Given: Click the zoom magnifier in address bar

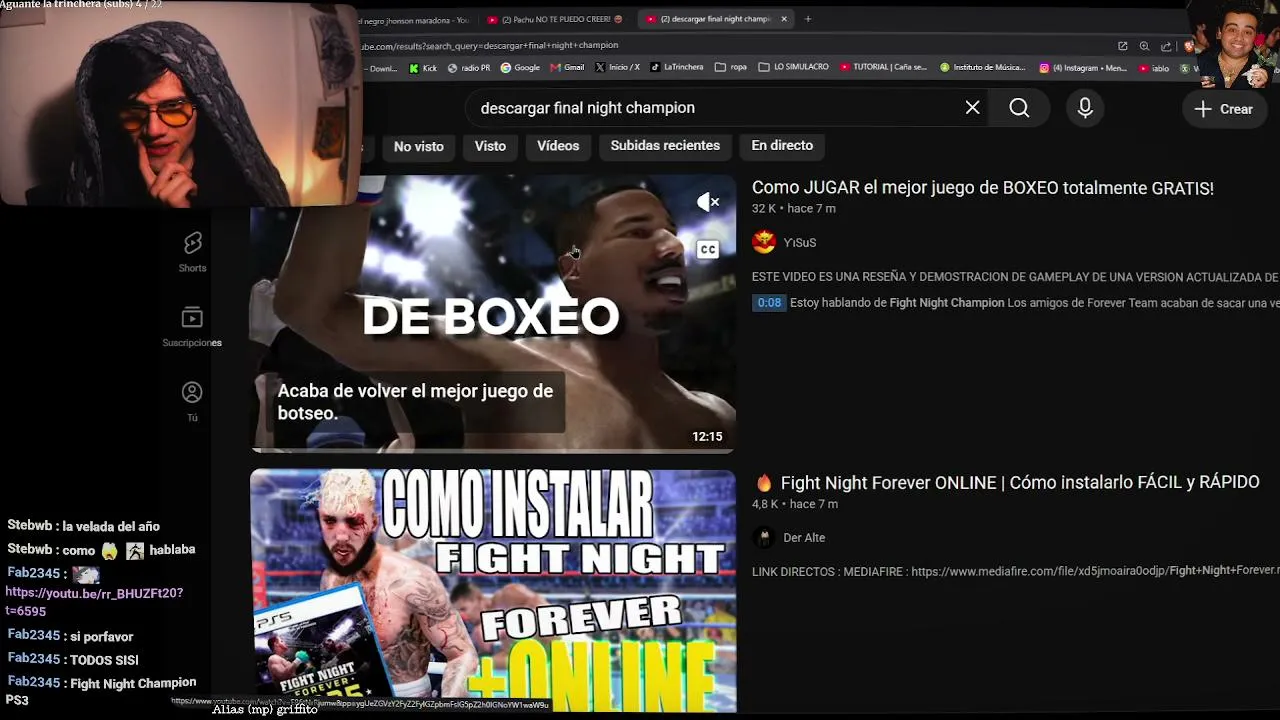Looking at the screenshot, I should pyautogui.click(x=1144, y=46).
